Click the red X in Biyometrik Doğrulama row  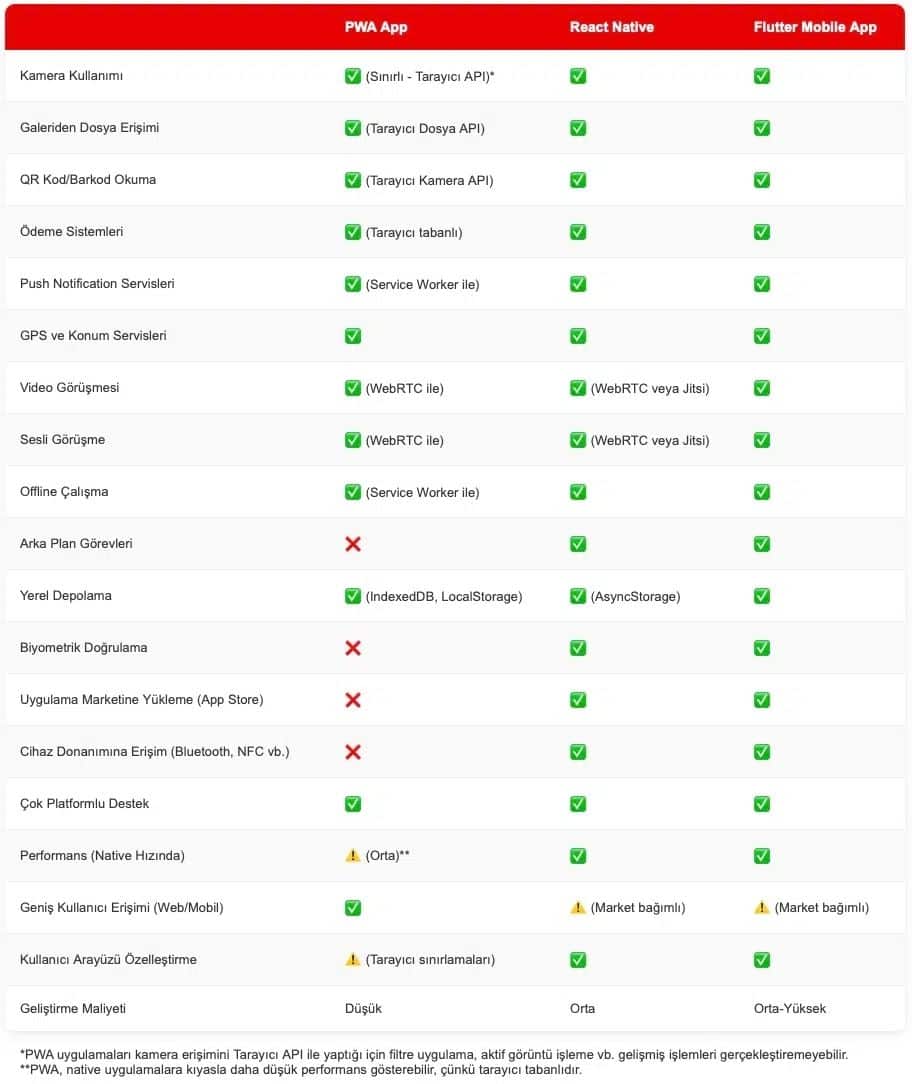[x=353, y=648]
